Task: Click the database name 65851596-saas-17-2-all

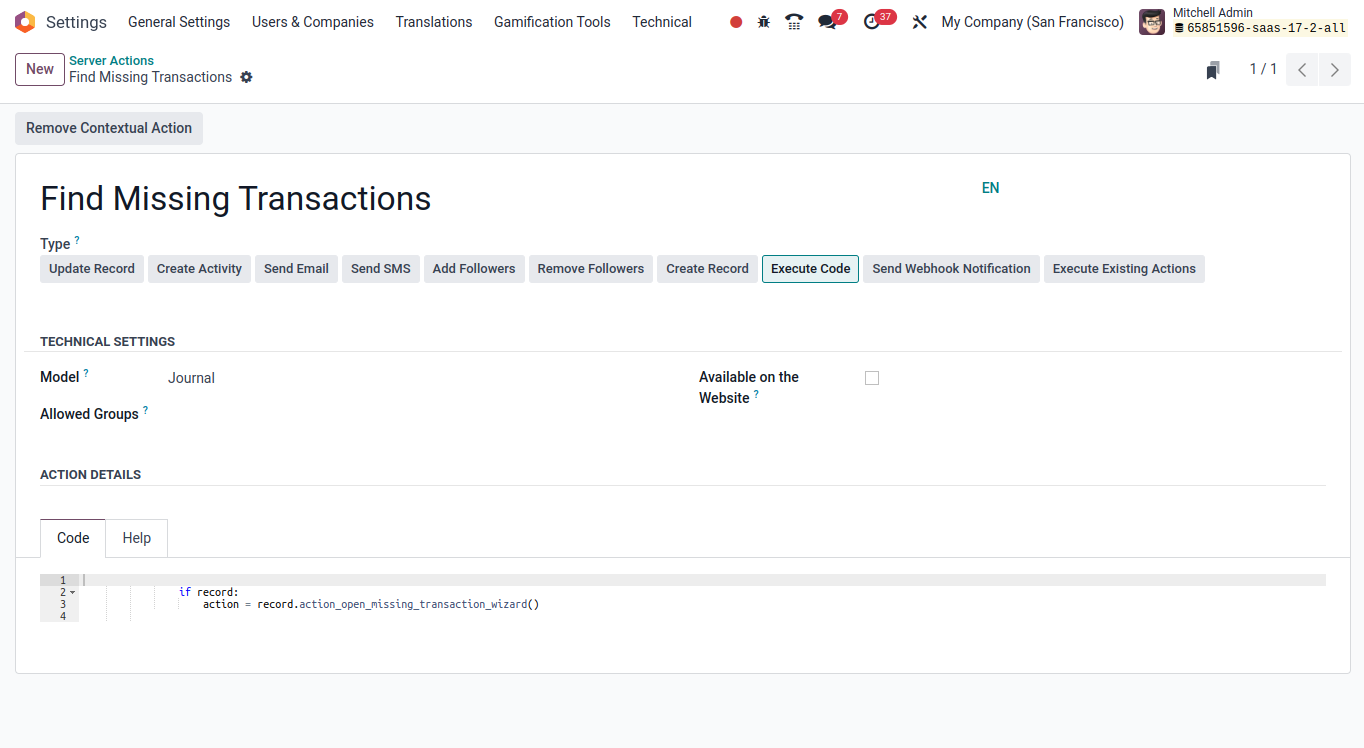Action: 1266,28
